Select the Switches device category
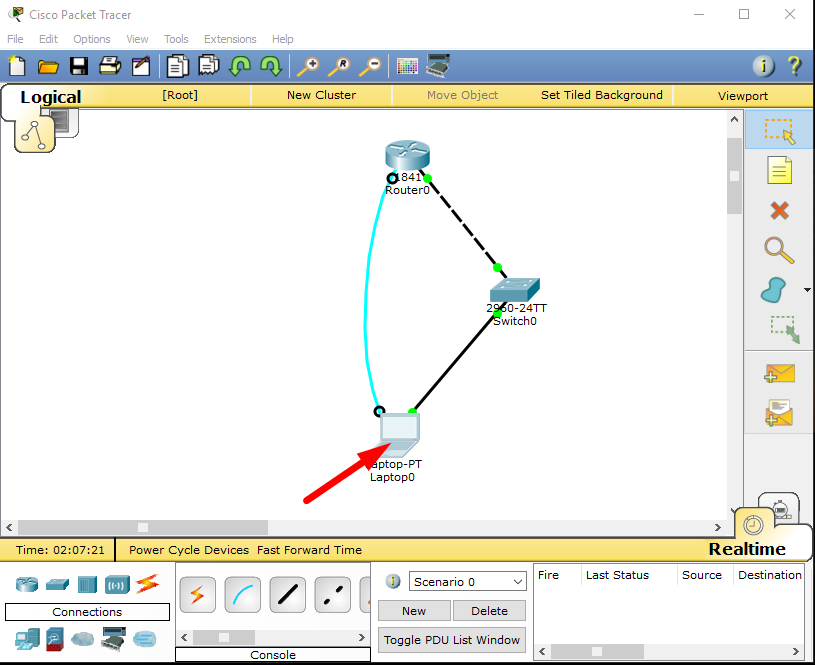Screen dimensions: 815x665 point(57,584)
